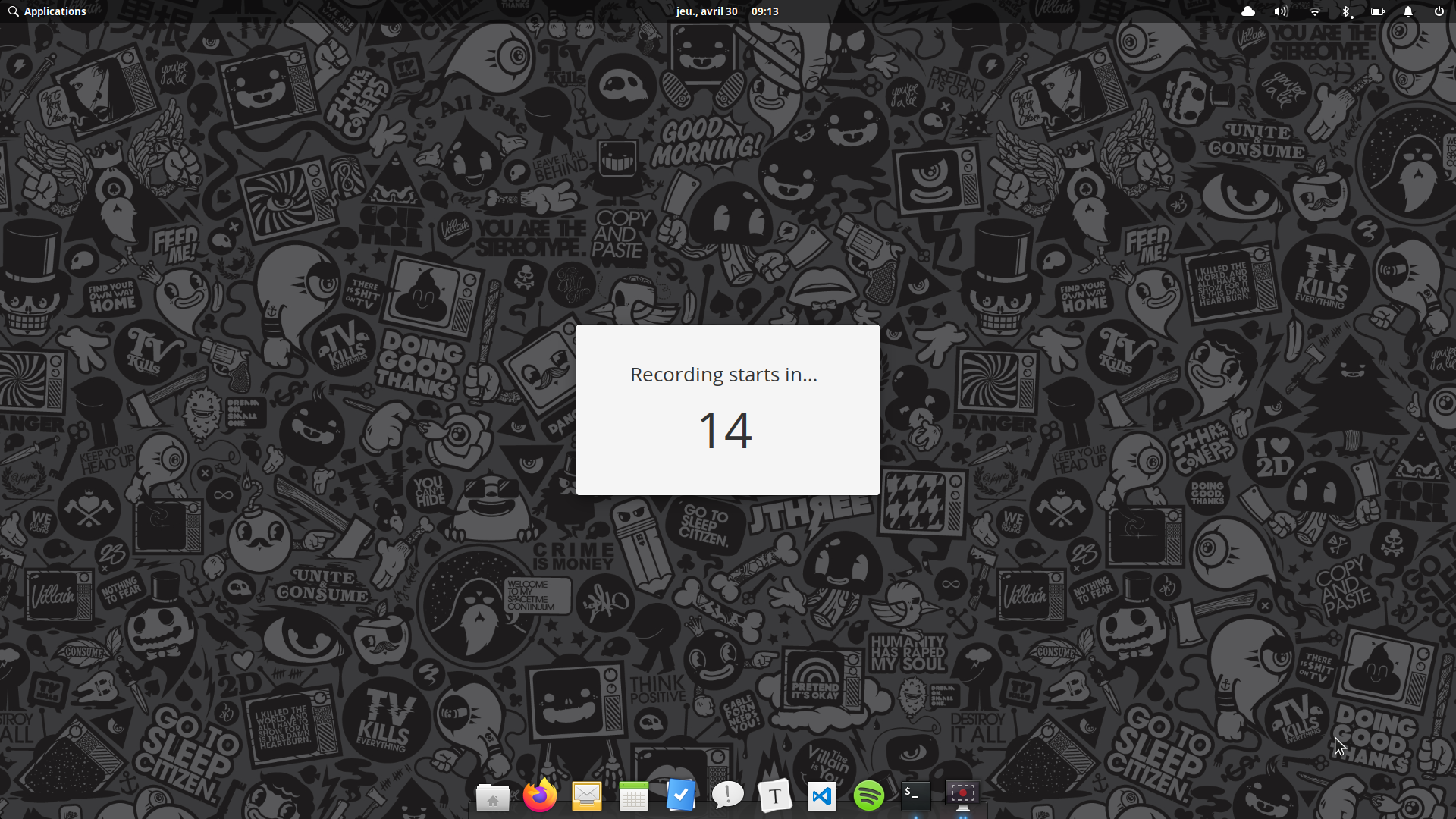The image size is (1456, 819).
Task: Open the blue checkmark Tasks app
Action: [680, 795]
